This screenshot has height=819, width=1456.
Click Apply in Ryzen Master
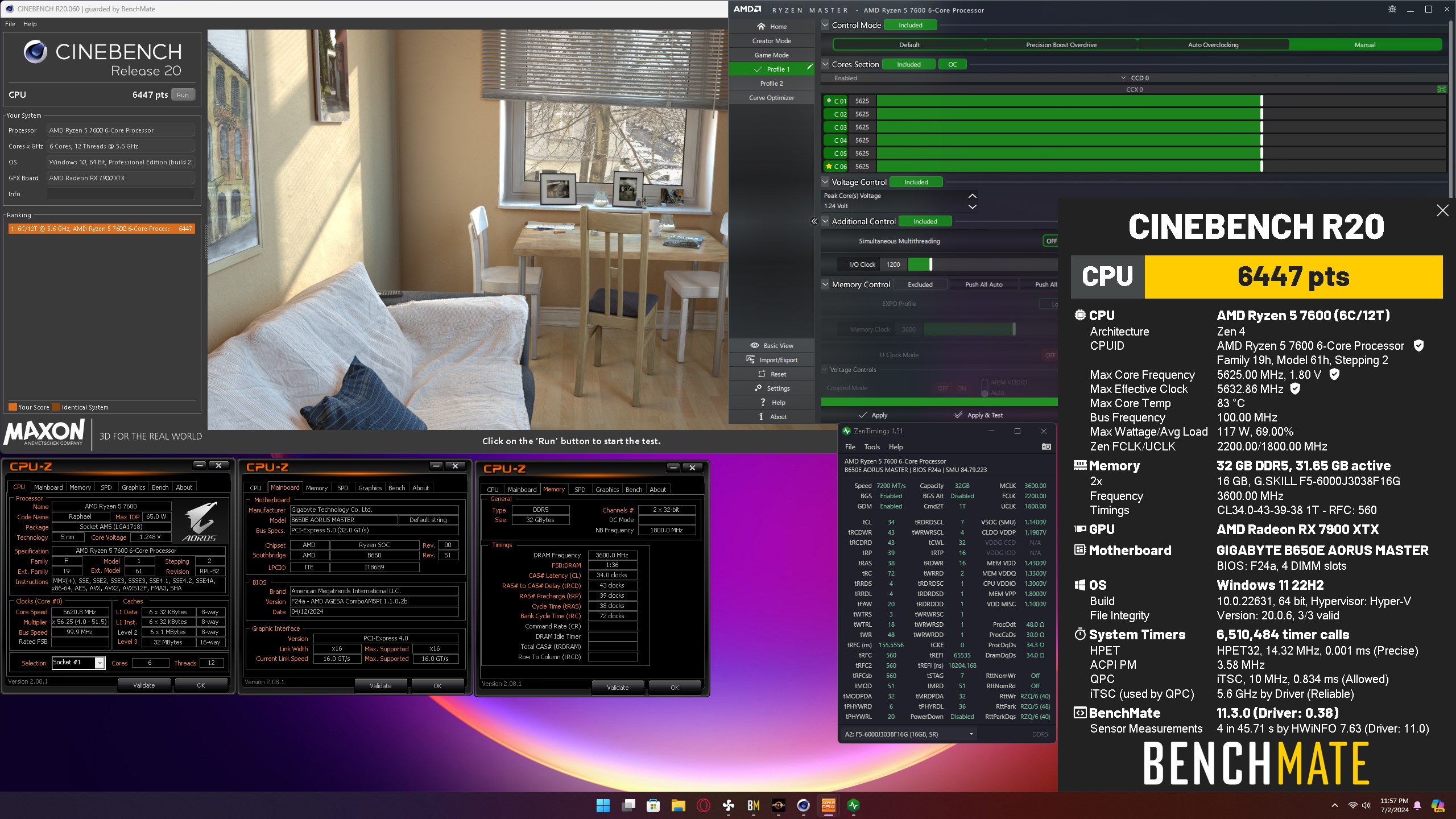873,415
